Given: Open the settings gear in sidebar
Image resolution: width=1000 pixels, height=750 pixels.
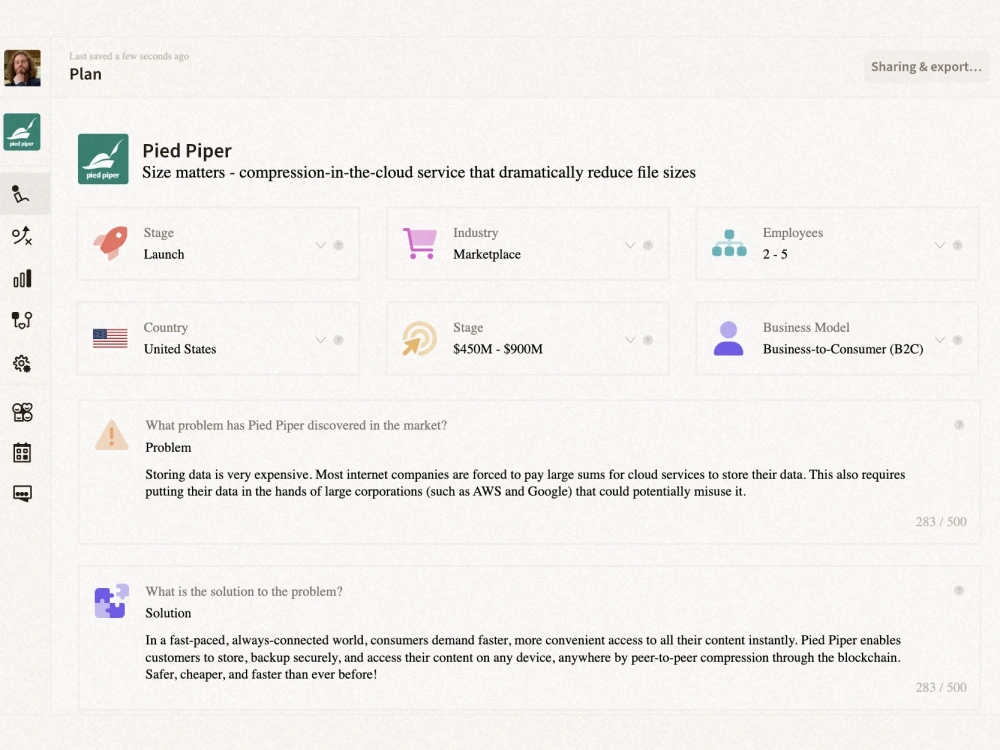Looking at the screenshot, I should pyautogui.click(x=22, y=364).
